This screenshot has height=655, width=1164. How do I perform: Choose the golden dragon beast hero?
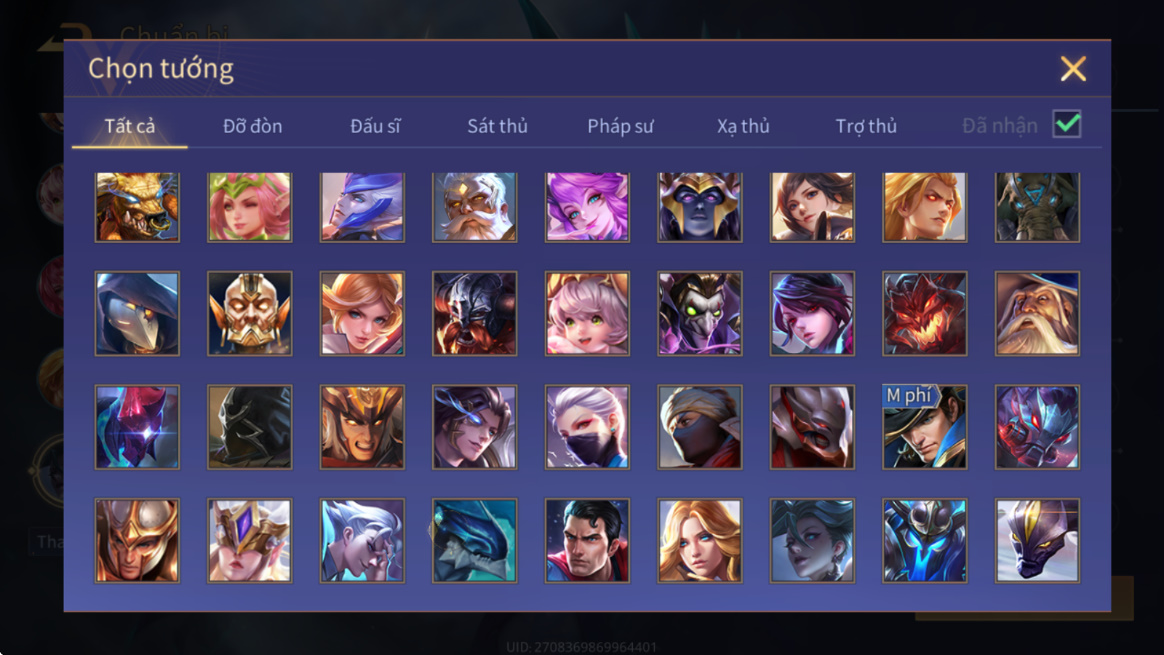click(137, 207)
